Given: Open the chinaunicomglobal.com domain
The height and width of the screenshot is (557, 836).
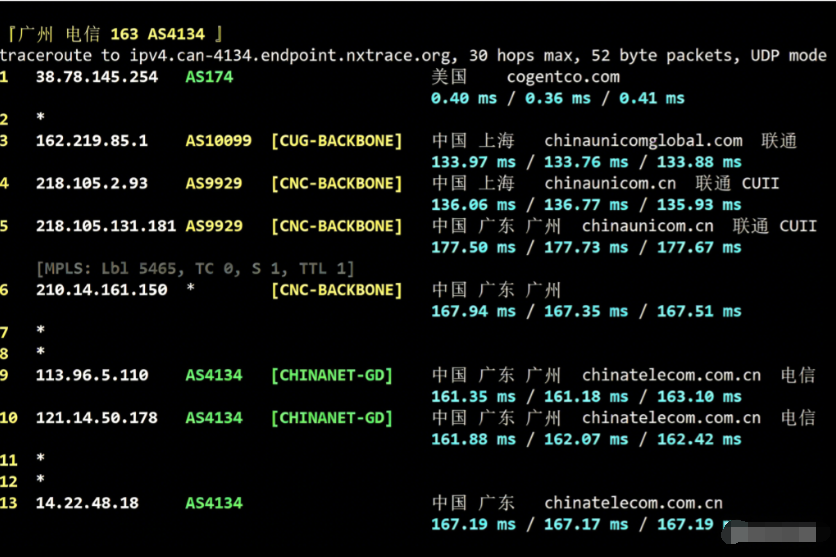Looking at the screenshot, I should (643, 141).
